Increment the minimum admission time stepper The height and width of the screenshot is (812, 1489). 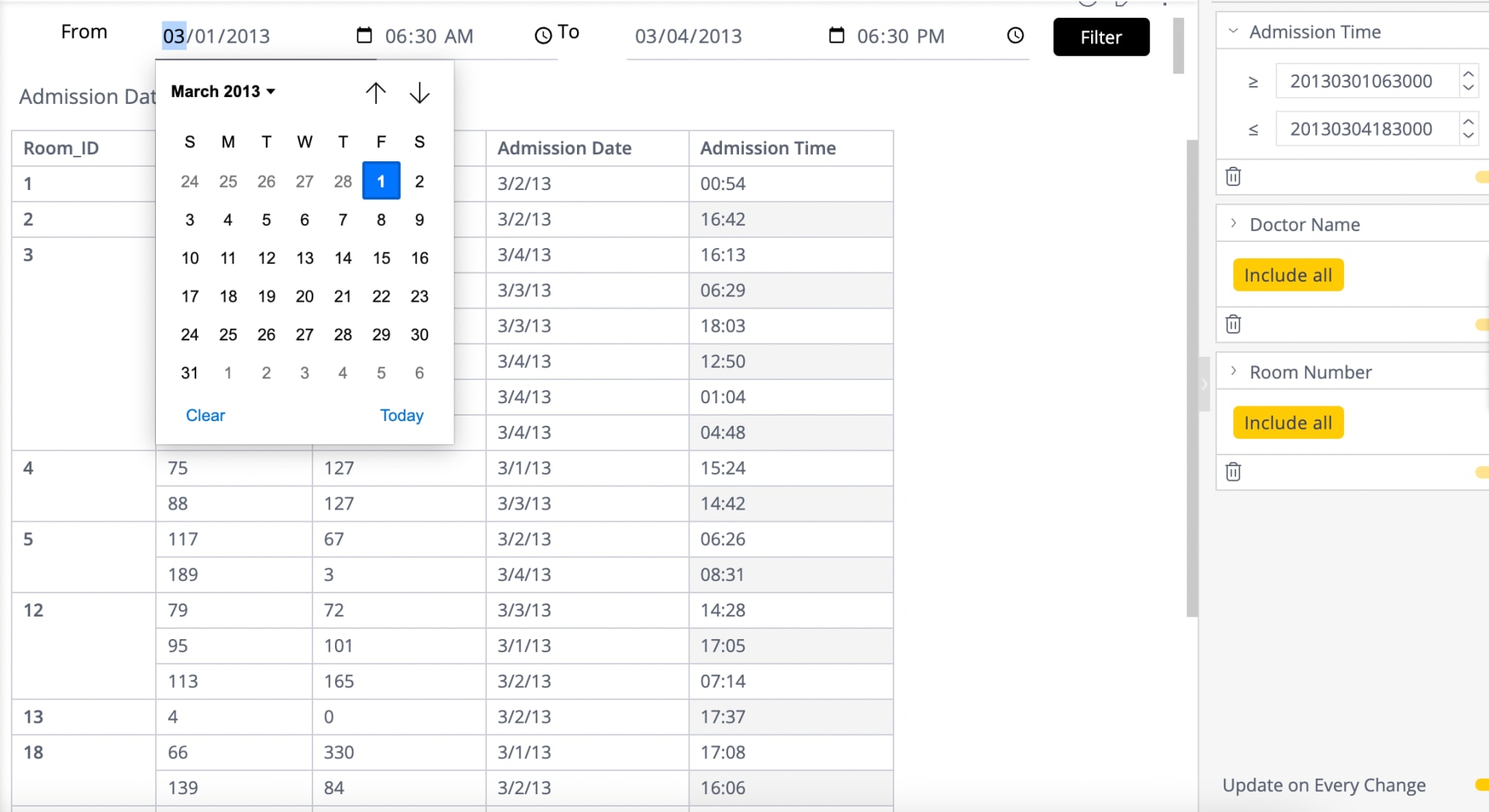[1468, 74]
